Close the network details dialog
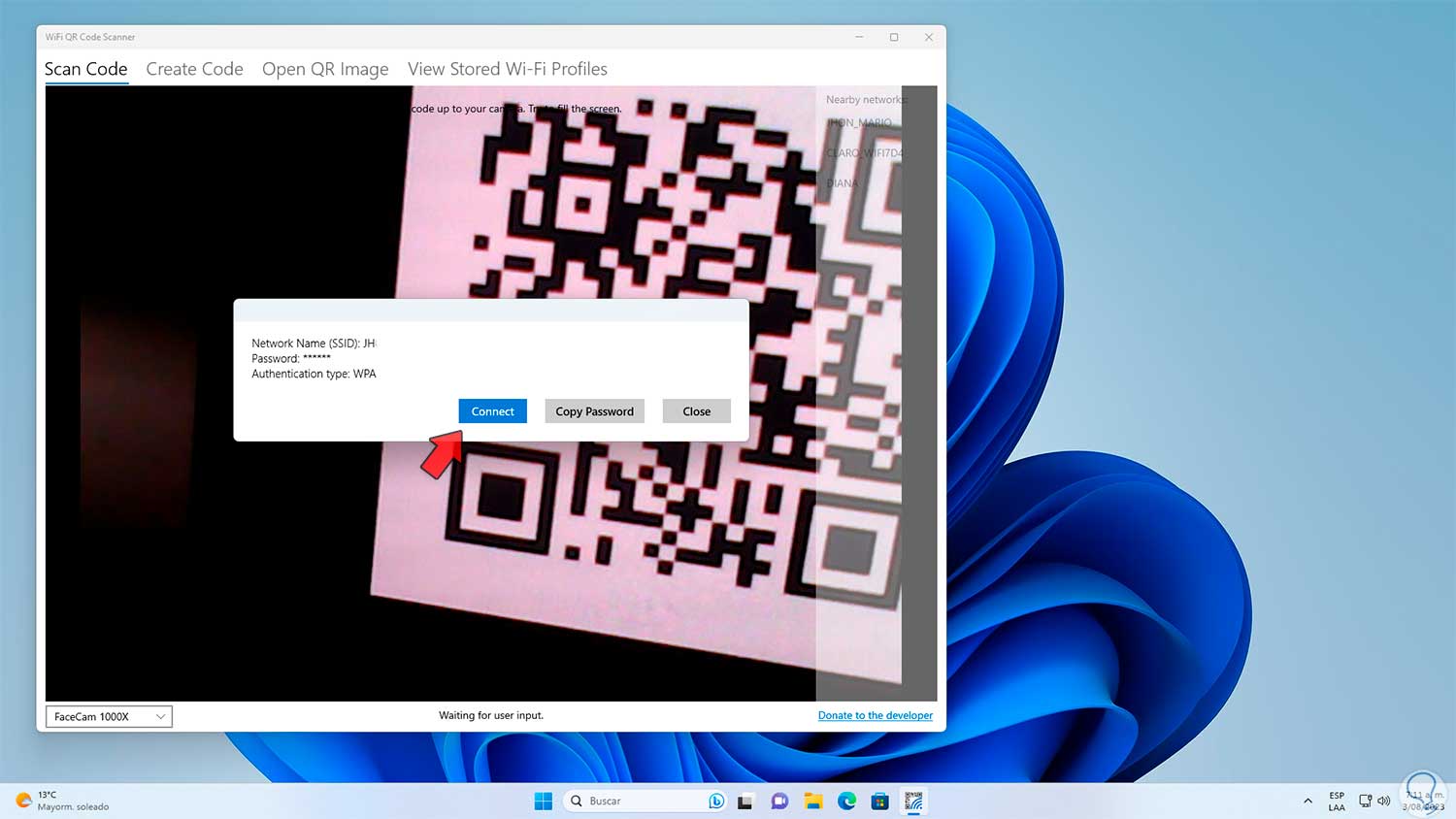Screen dimensions: 1456x819 click(x=696, y=411)
